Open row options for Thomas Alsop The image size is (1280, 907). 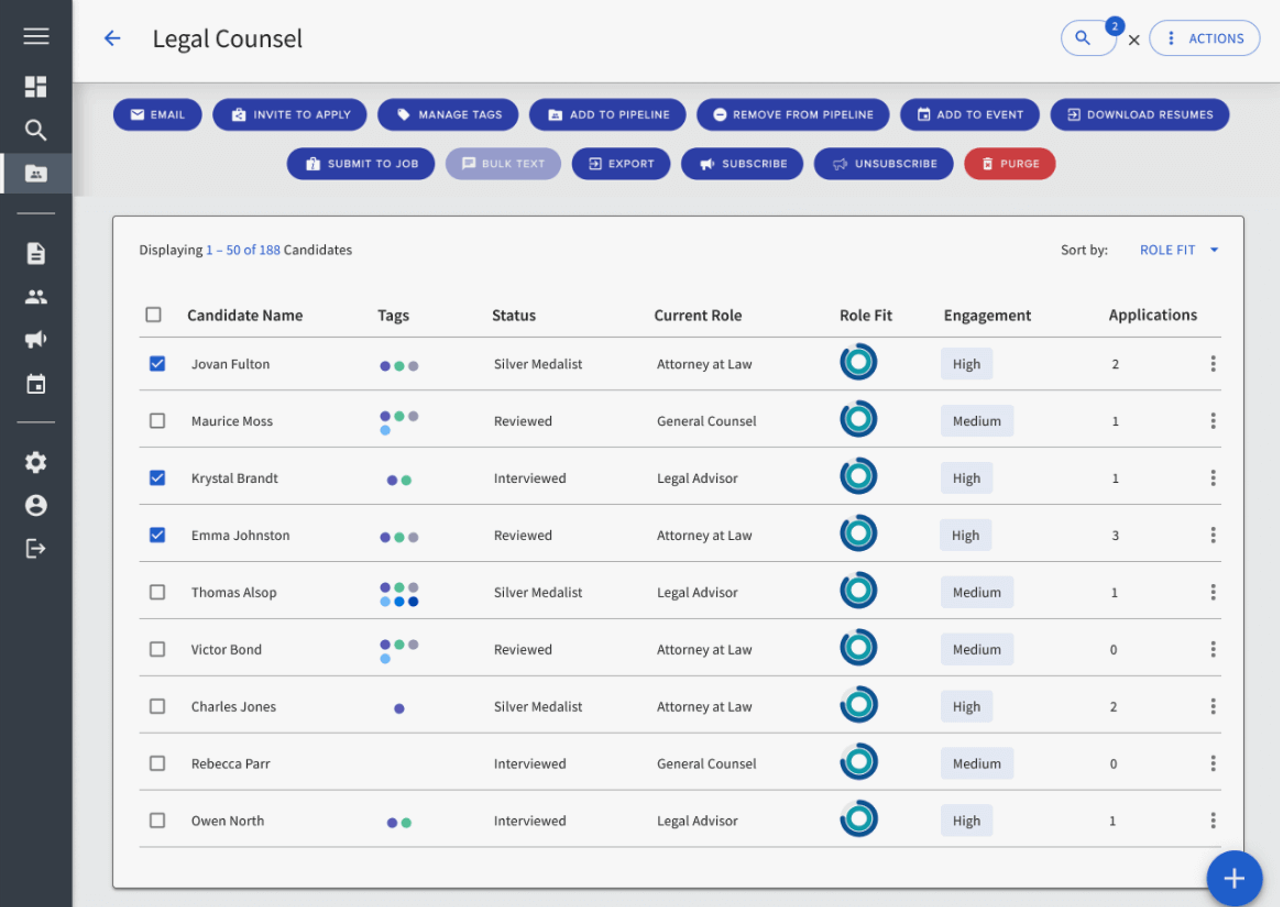(x=1213, y=592)
